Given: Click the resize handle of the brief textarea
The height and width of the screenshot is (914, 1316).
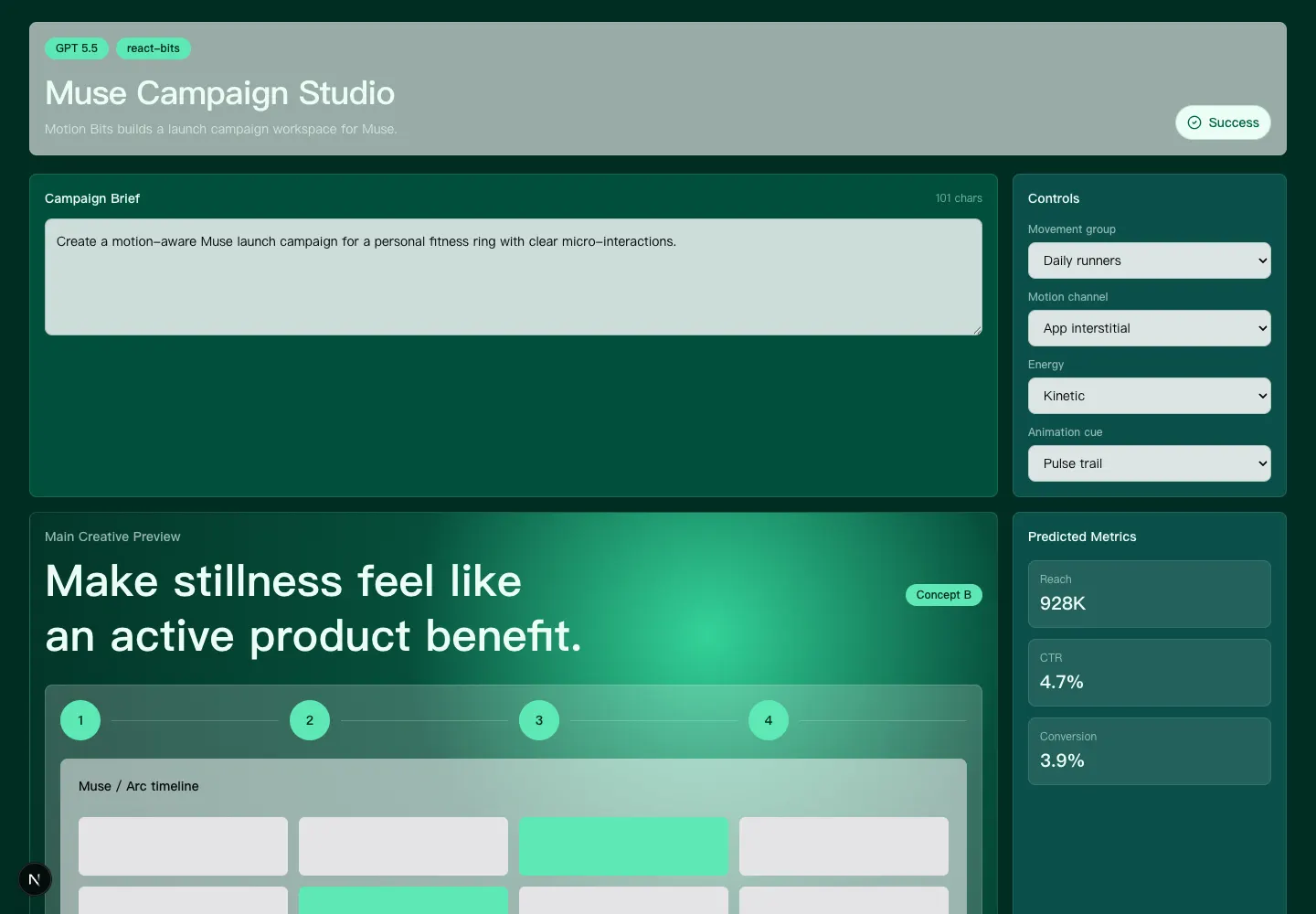Looking at the screenshot, I should pos(977,330).
